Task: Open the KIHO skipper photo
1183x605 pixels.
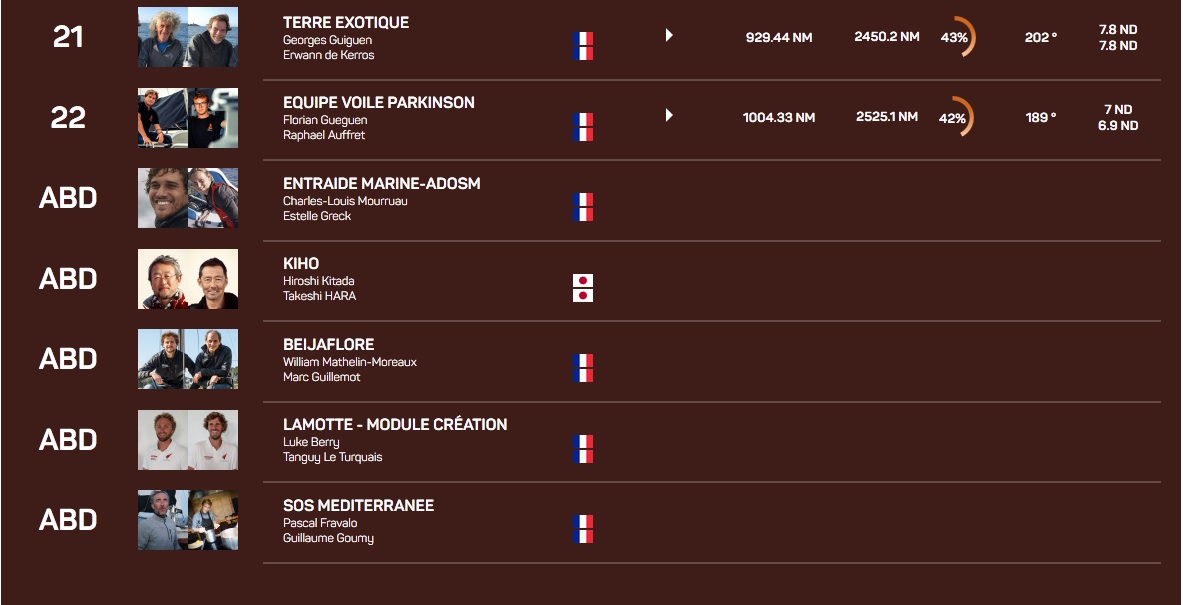Action: 188,279
